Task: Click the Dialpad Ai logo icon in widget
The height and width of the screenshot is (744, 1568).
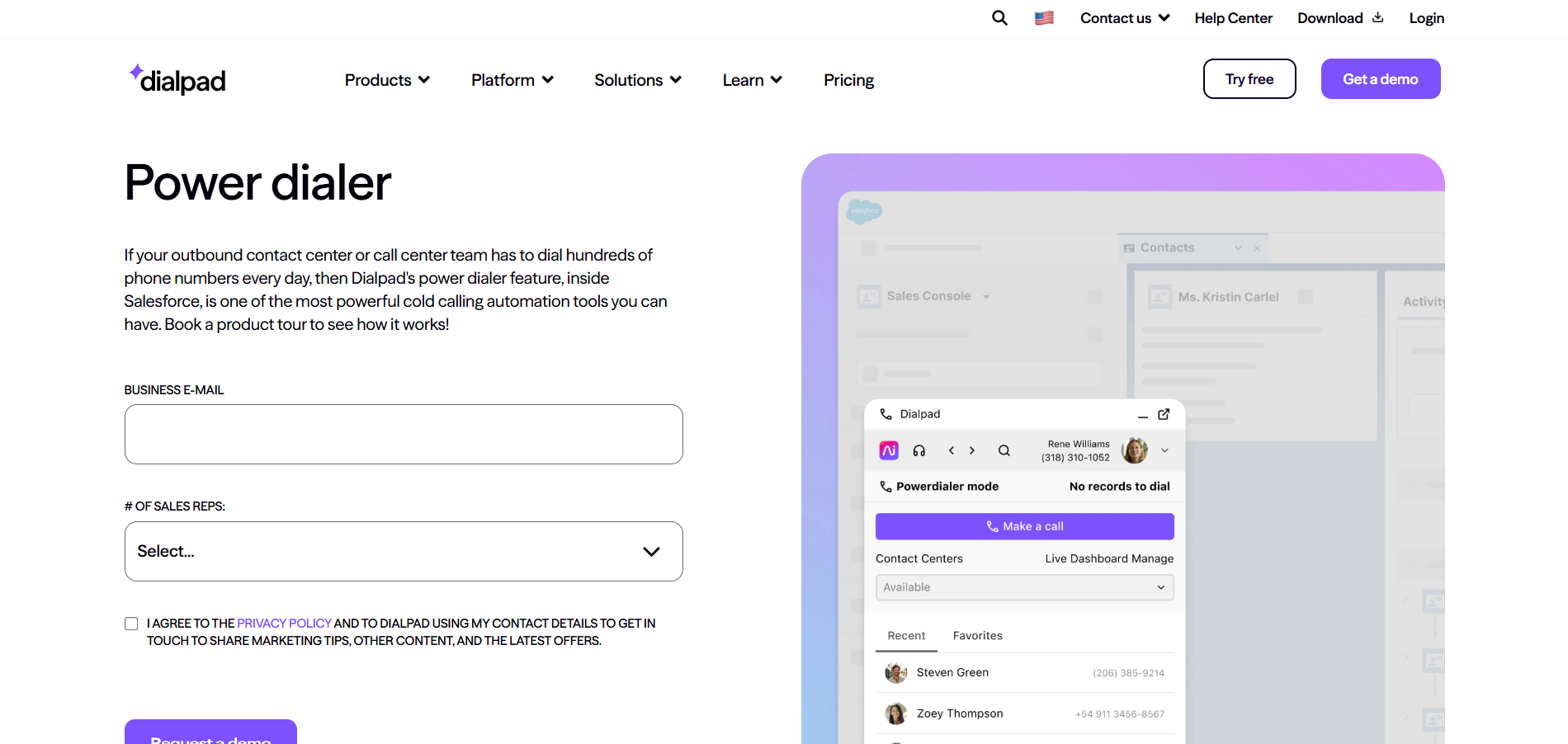Action: tap(889, 450)
